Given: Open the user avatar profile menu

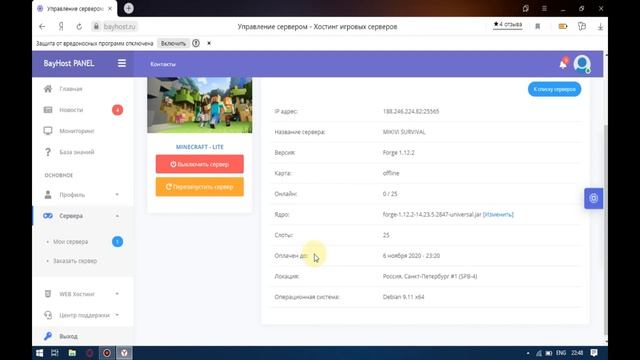Looking at the screenshot, I should 582,64.
